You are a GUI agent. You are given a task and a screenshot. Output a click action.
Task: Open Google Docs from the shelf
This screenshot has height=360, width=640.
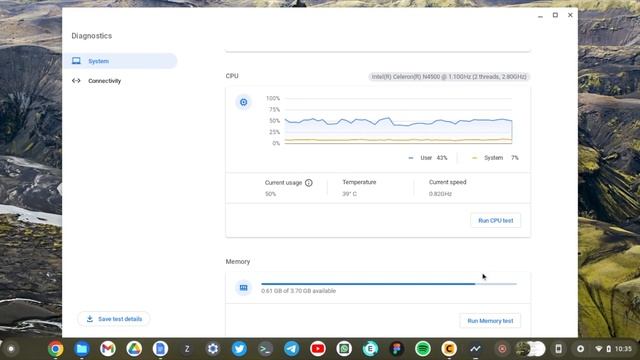click(x=160, y=349)
